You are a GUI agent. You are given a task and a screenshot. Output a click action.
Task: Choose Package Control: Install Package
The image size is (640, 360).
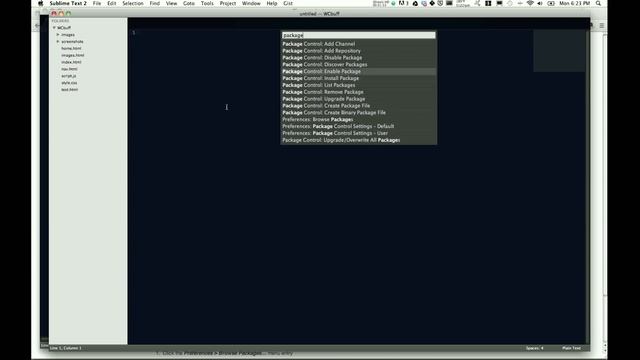pyautogui.click(x=358, y=78)
